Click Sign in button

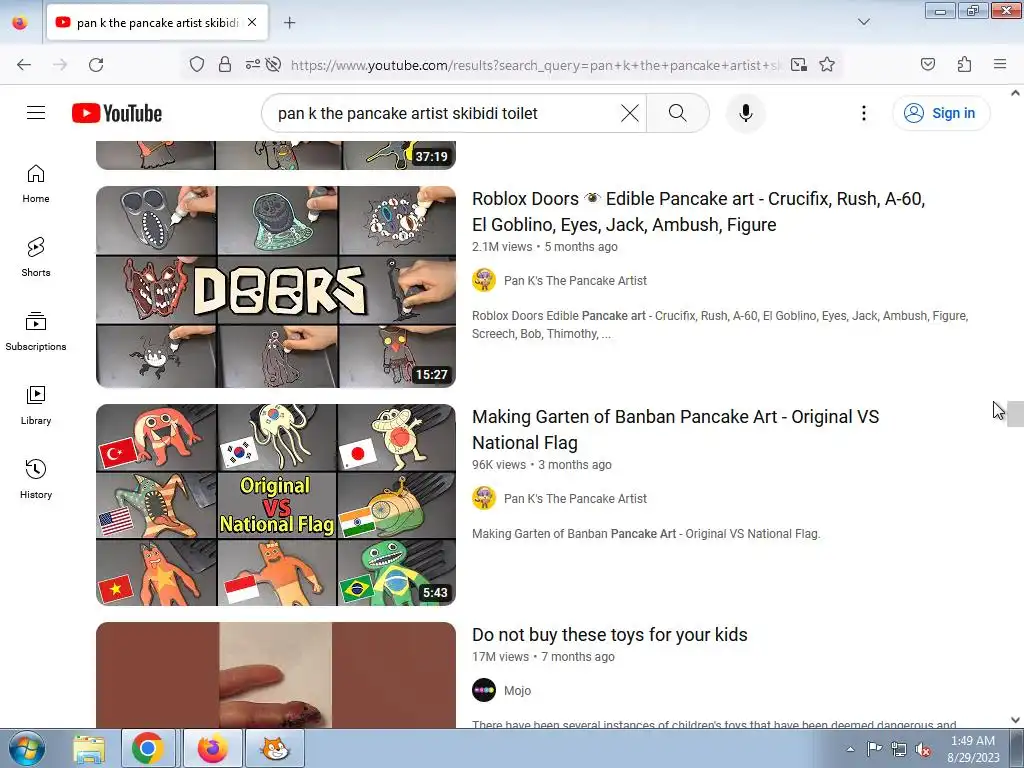tap(941, 113)
